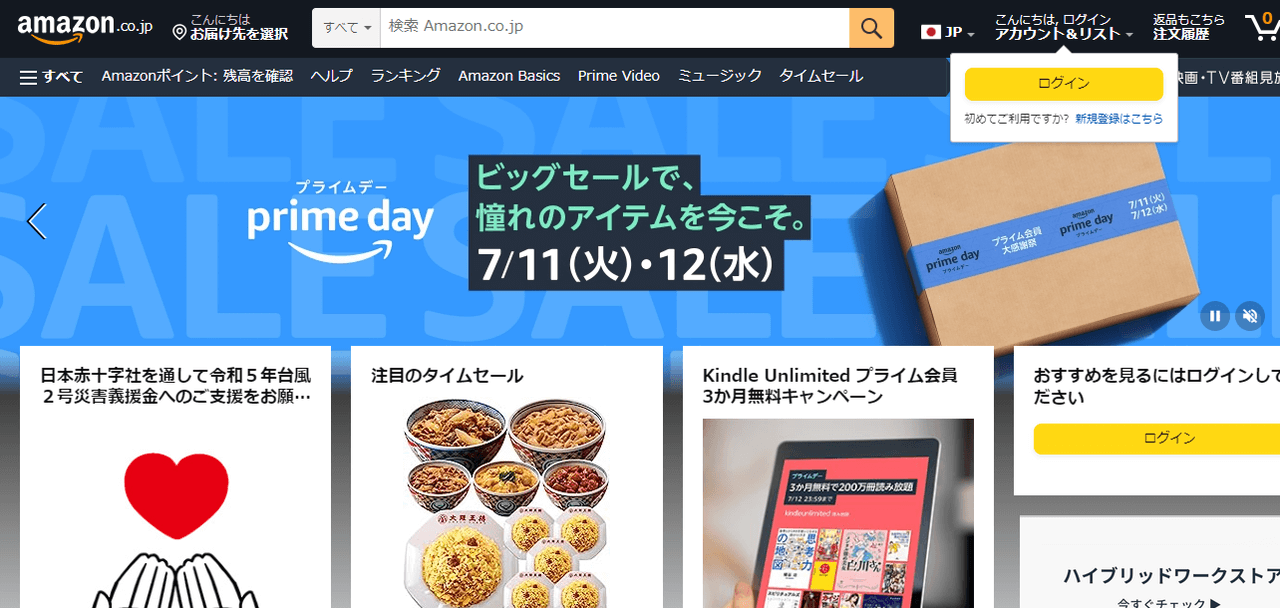The height and width of the screenshot is (608, 1280).
Task: Unmute the banner video sound
Action: 1249,316
